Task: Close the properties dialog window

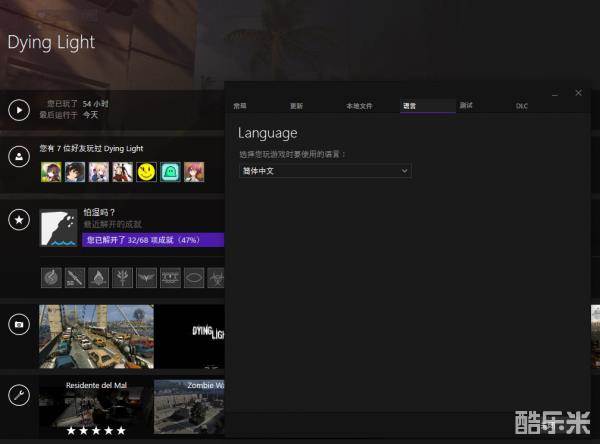Action: point(578,93)
